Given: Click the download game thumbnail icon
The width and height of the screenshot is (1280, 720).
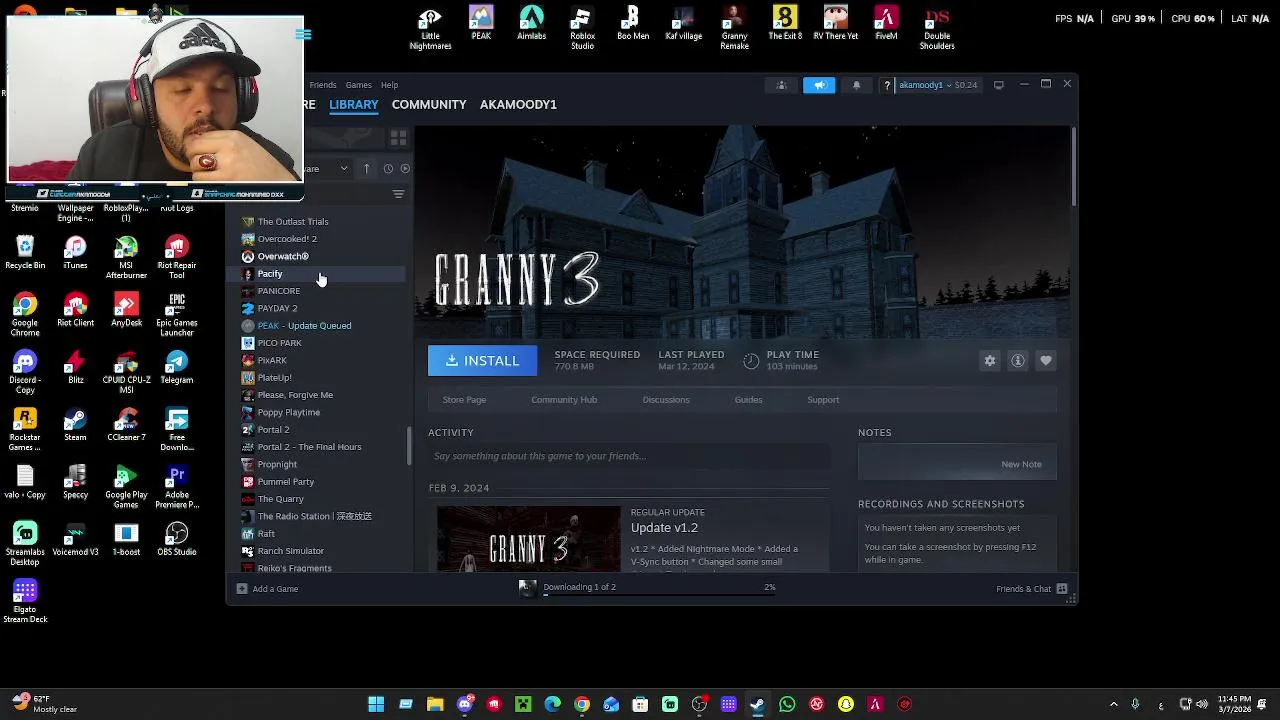Looking at the screenshot, I should [x=527, y=588].
